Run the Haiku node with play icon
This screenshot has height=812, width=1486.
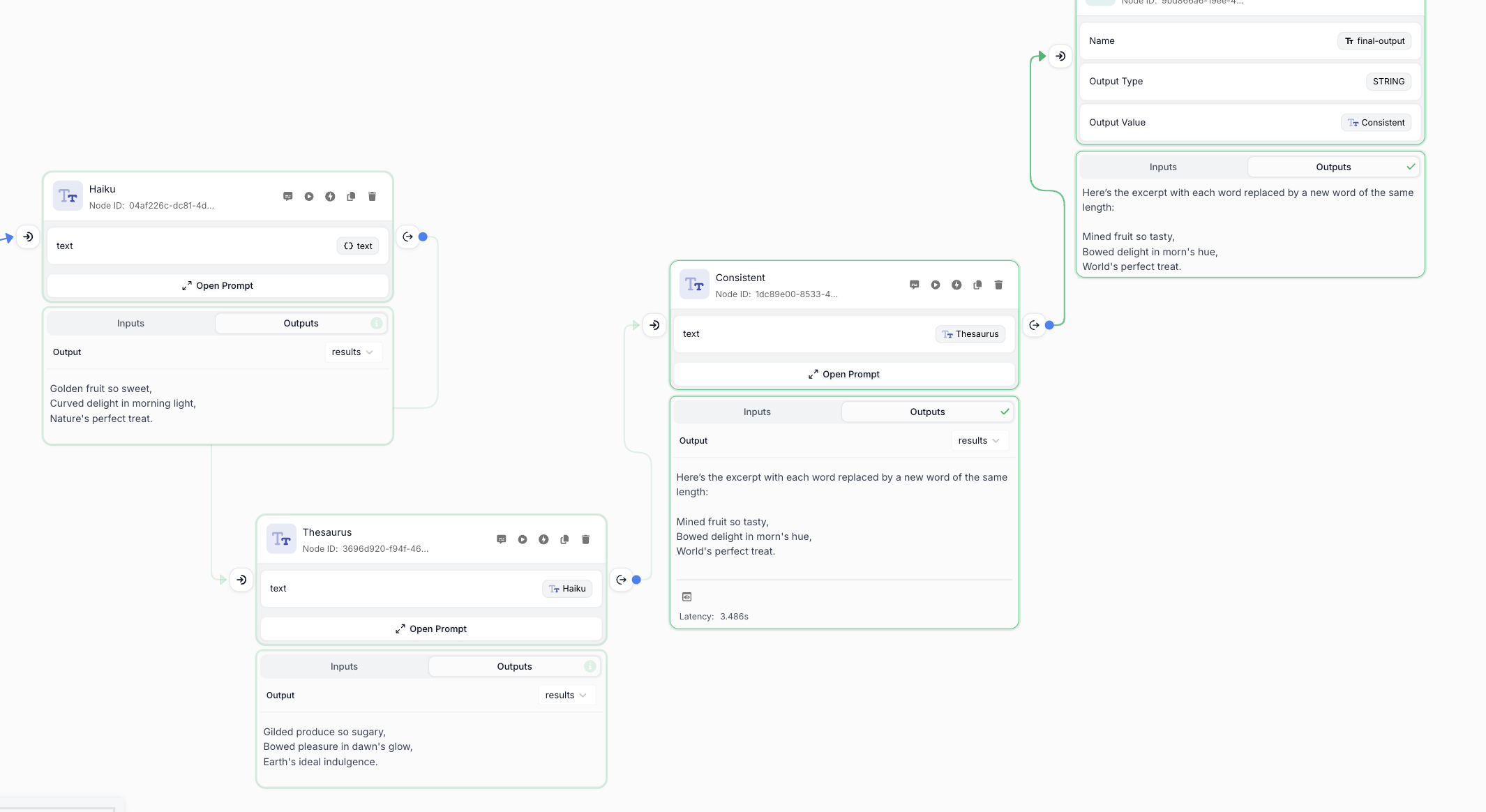(309, 197)
